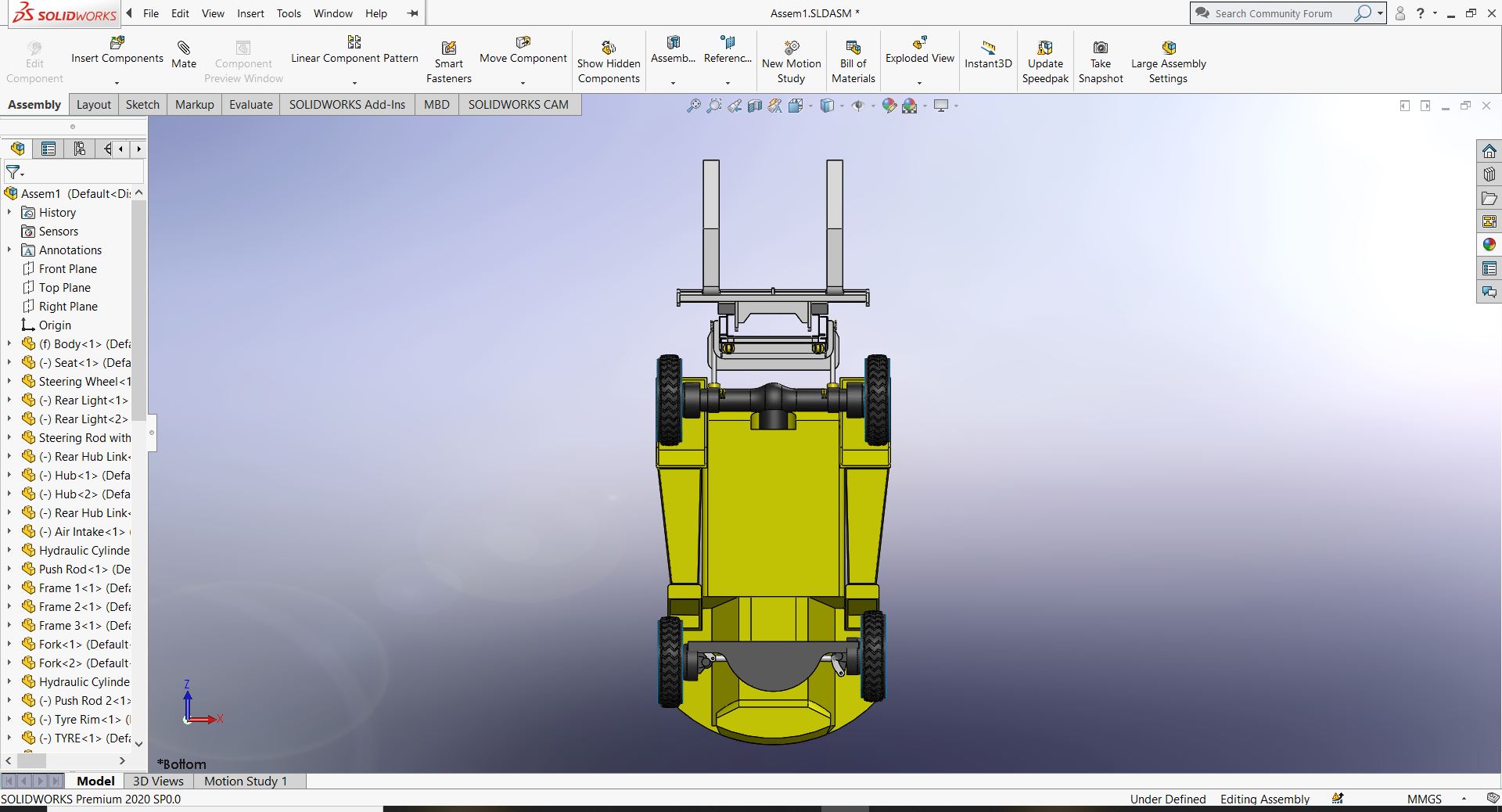Open the ConfigurationManager tab icon
Image resolution: width=1502 pixels, height=812 pixels.
coord(79,149)
